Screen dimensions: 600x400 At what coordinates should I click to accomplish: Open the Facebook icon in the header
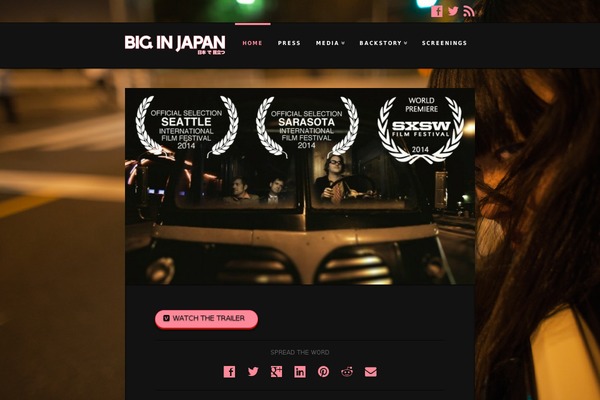coord(437,11)
